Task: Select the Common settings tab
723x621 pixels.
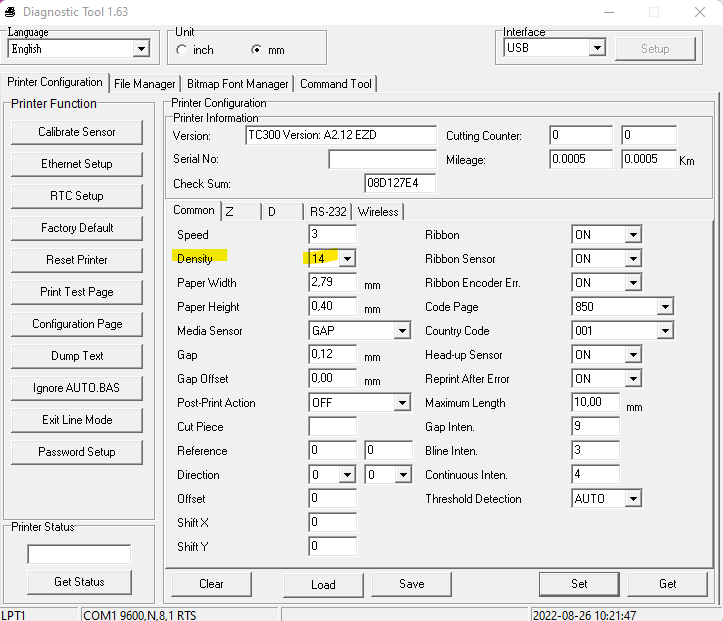Action: 194,210
